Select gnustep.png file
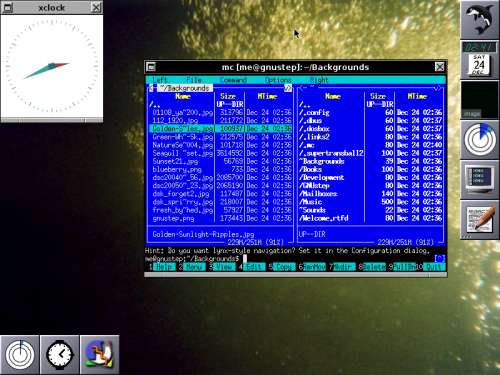The image size is (500, 375). click(220, 218)
